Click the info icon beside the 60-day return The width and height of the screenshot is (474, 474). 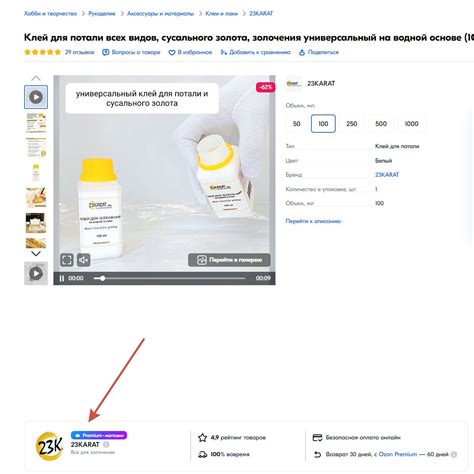(x=454, y=454)
